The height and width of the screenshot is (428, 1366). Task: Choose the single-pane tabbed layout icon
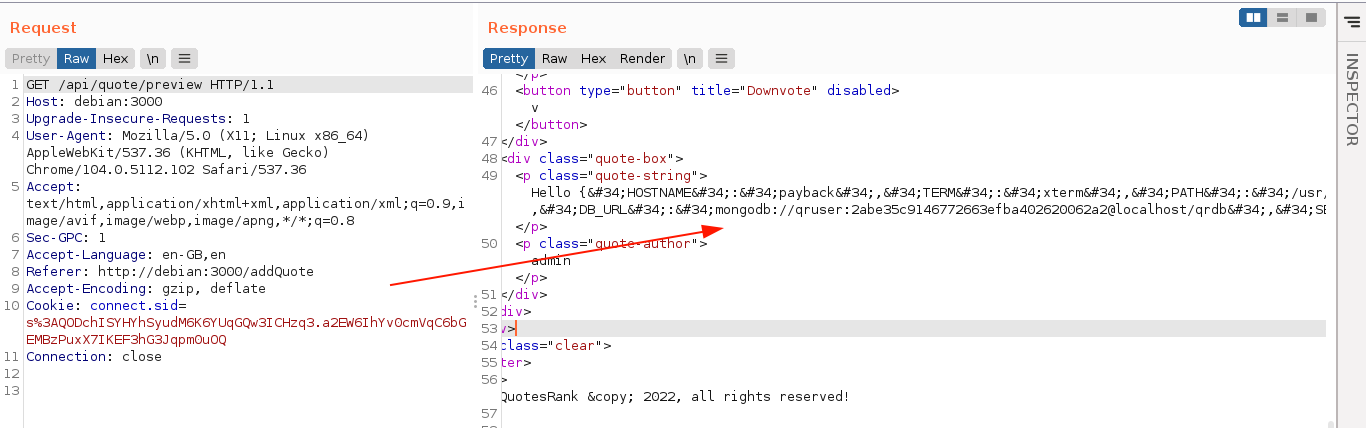[x=1310, y=17]
